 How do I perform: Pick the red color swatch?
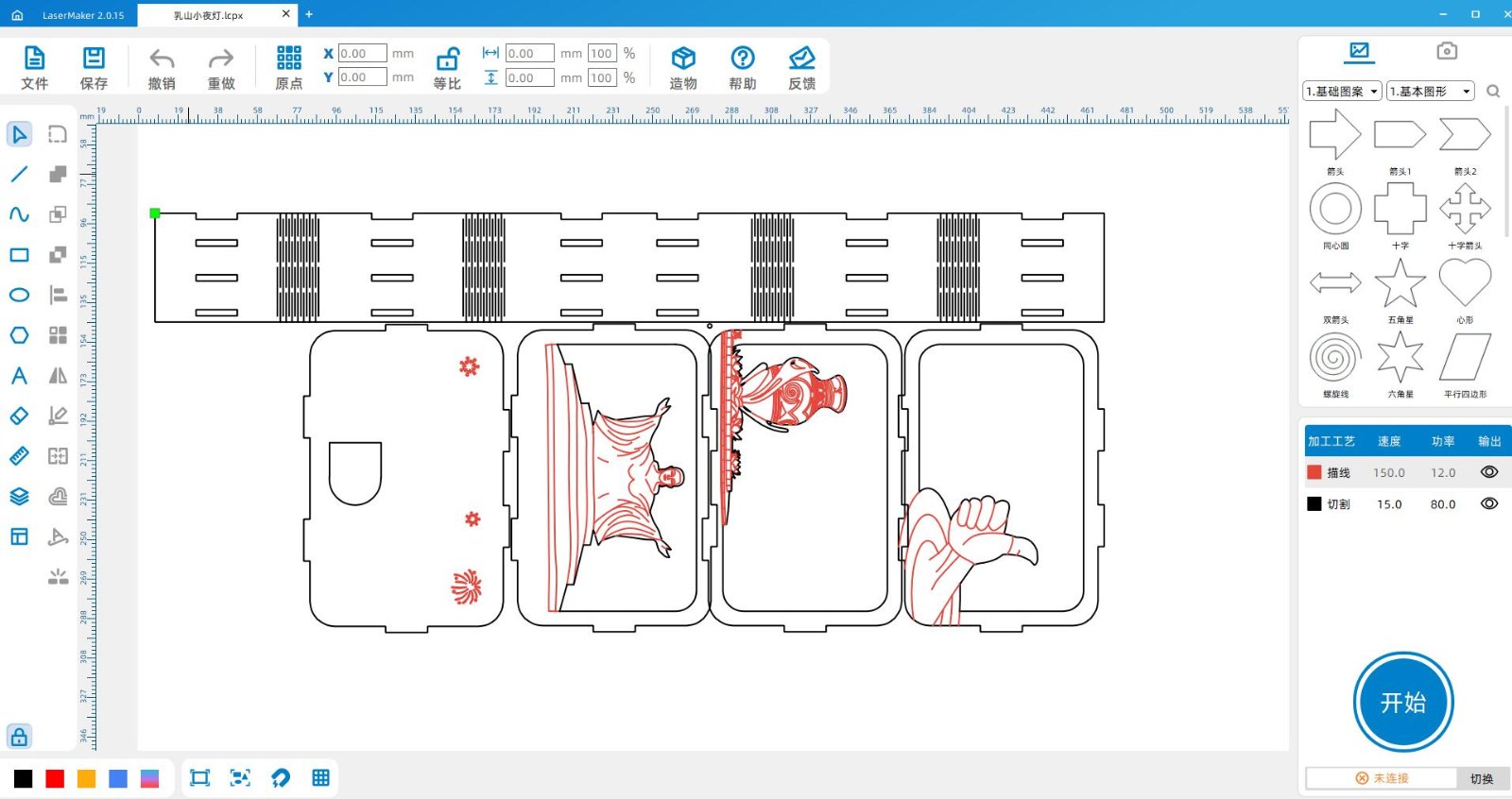coord(55,778)
